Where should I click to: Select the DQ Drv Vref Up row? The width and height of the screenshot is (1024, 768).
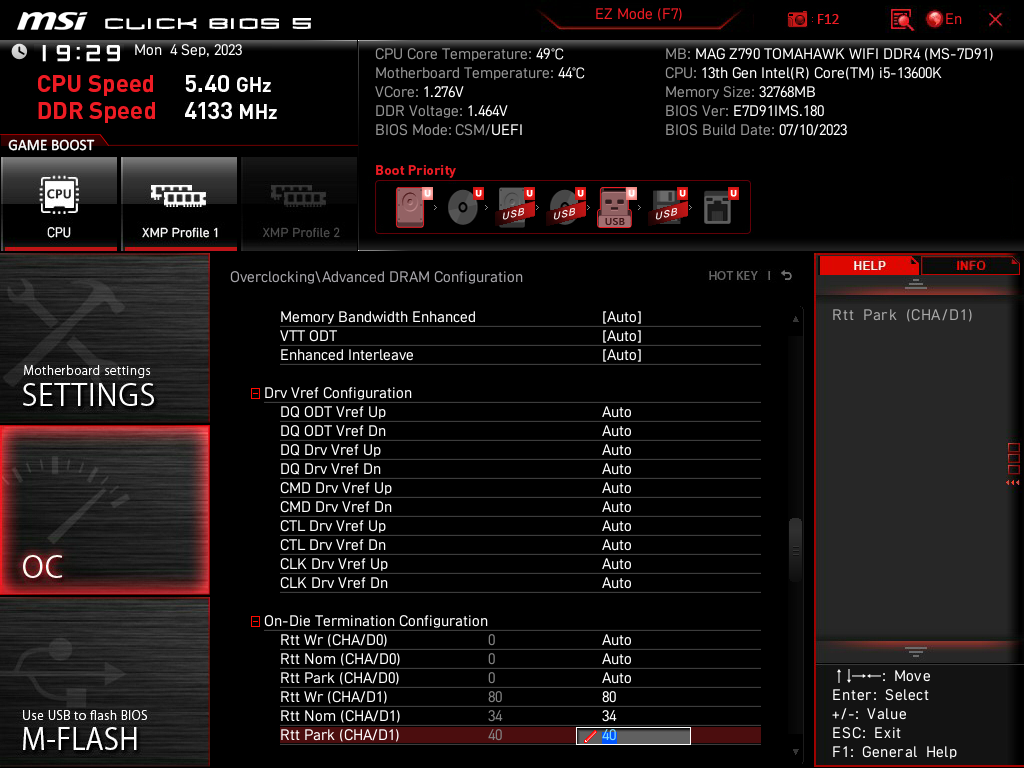coord(520,450)
